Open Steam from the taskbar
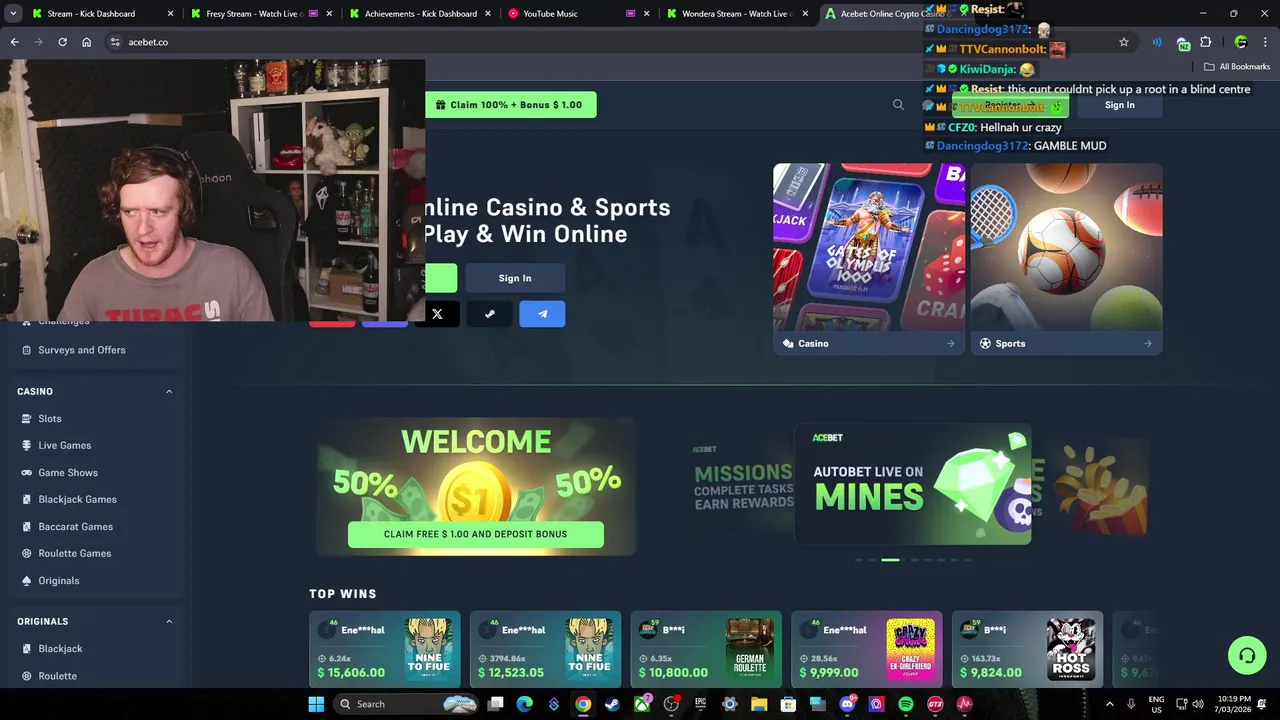Screen dimensions: 1280x720 click(612, 704)
